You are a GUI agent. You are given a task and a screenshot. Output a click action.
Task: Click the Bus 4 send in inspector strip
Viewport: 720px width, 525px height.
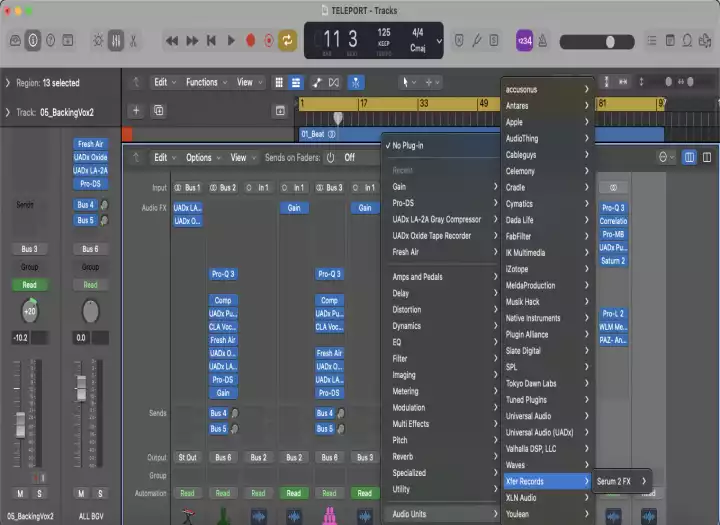pyautogui.click(x=85, y=205)
